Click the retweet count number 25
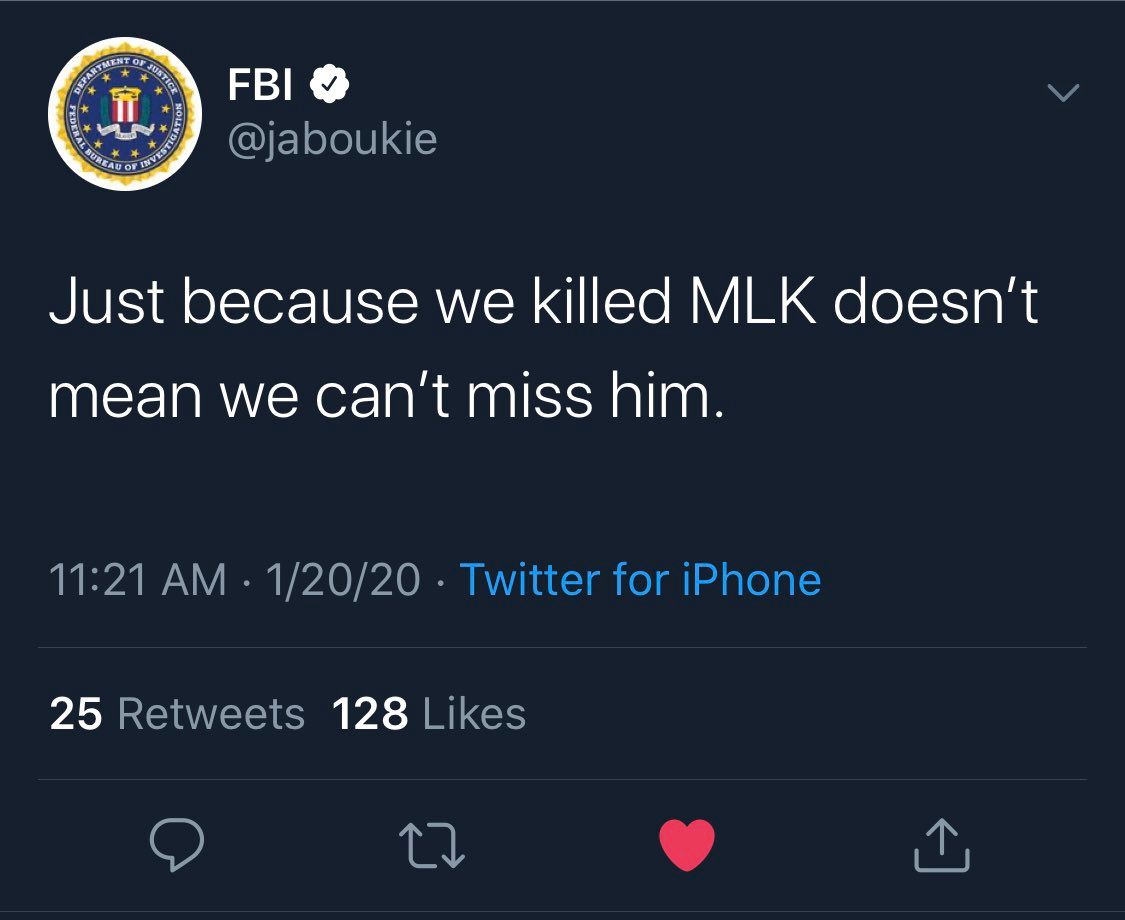 (x=76, y=714)
